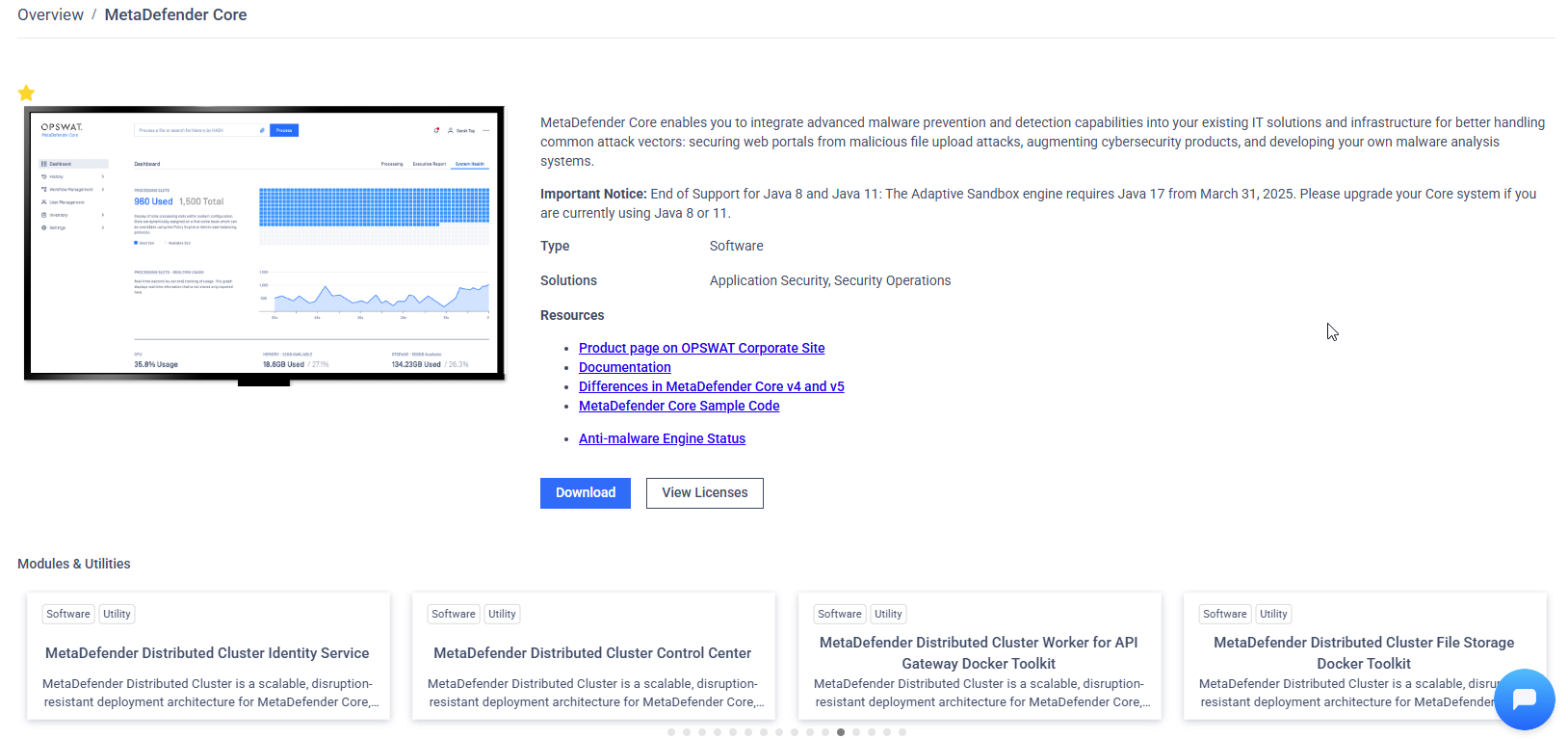Click the Solutions label

tap(568, 280)
